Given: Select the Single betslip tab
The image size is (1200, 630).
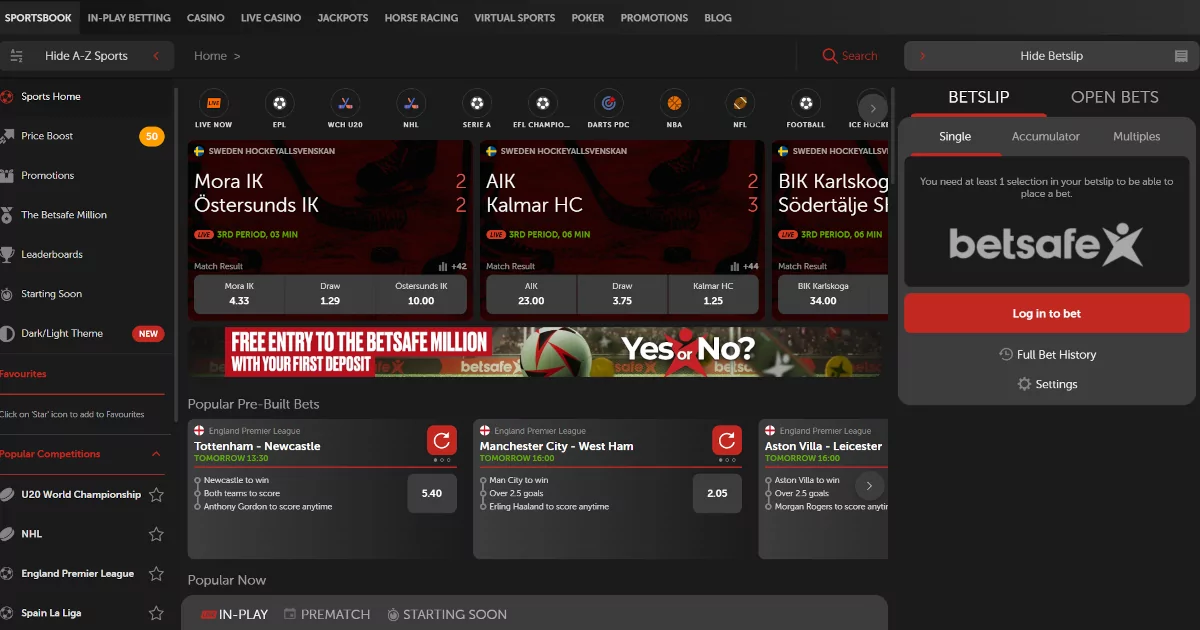Looking at the screenshot, I should 955,137.
